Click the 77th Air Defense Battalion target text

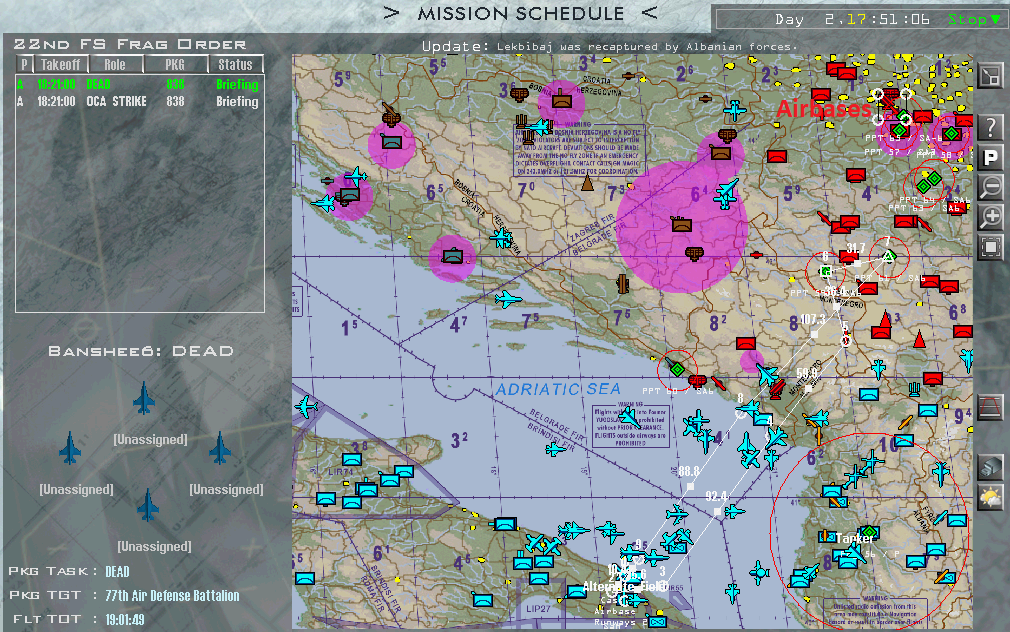pos(173,596)
